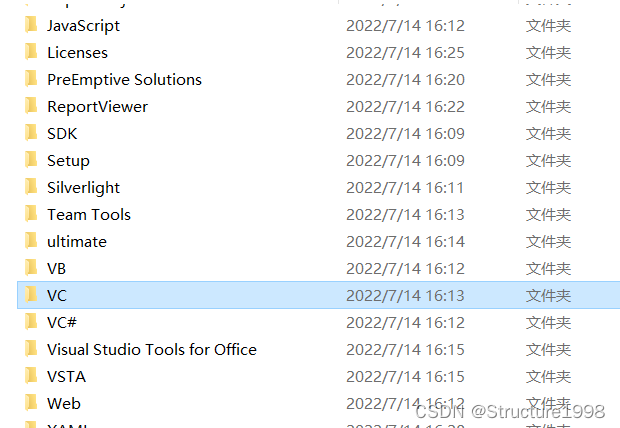620x428 pixels.
Task: Select the Setup folder name
Action: tap(68, 161)
